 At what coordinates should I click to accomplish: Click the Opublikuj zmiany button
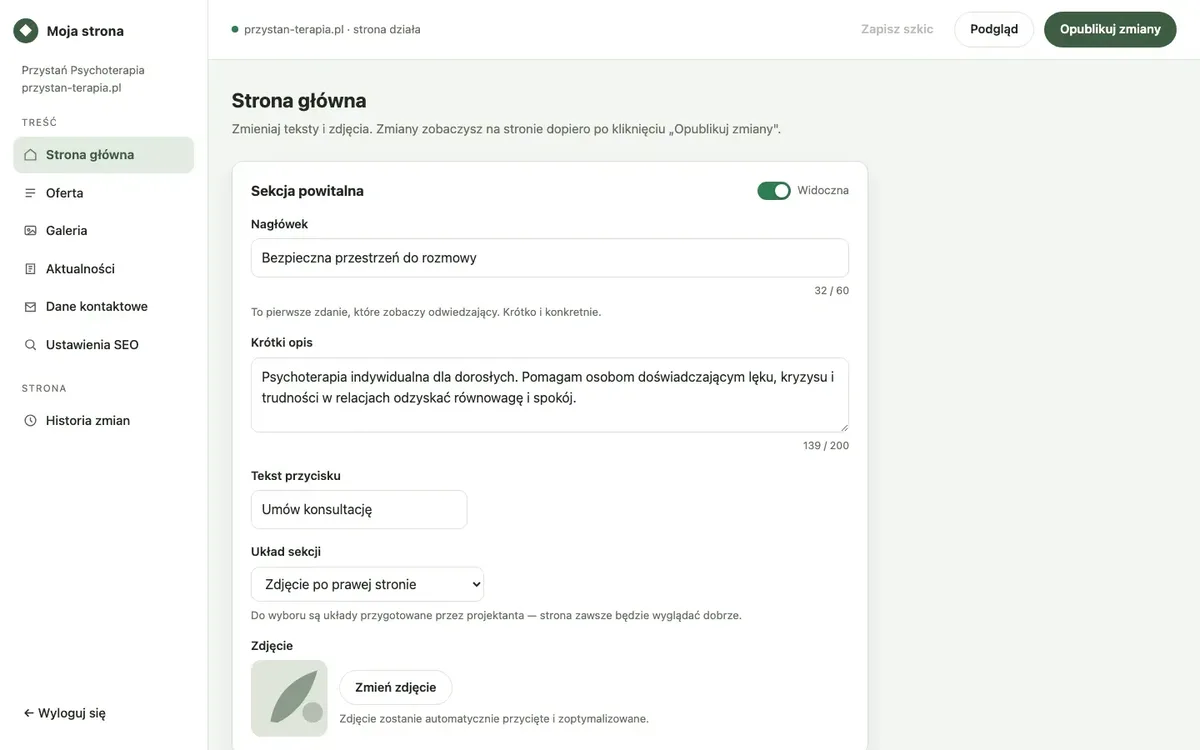1110,29
